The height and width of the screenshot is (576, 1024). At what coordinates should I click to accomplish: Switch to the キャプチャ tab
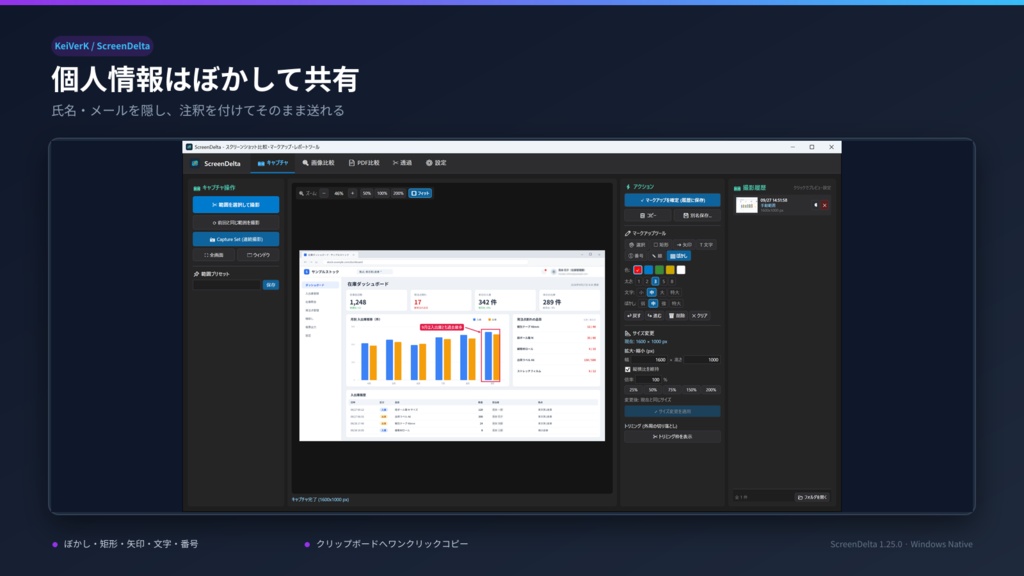pos(273,163)
